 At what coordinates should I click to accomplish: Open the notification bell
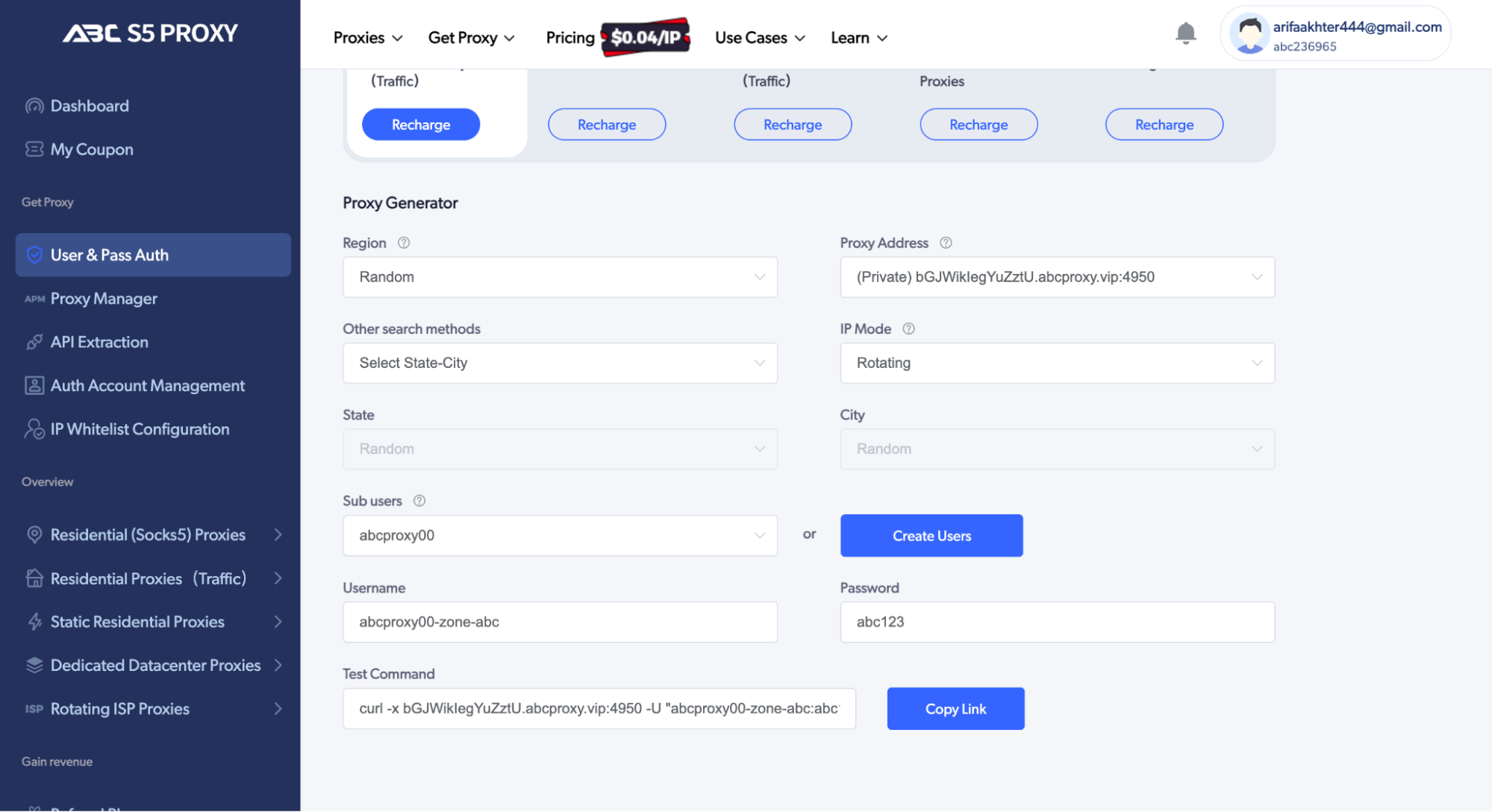pyautogui.click(x=1185, y=33)
